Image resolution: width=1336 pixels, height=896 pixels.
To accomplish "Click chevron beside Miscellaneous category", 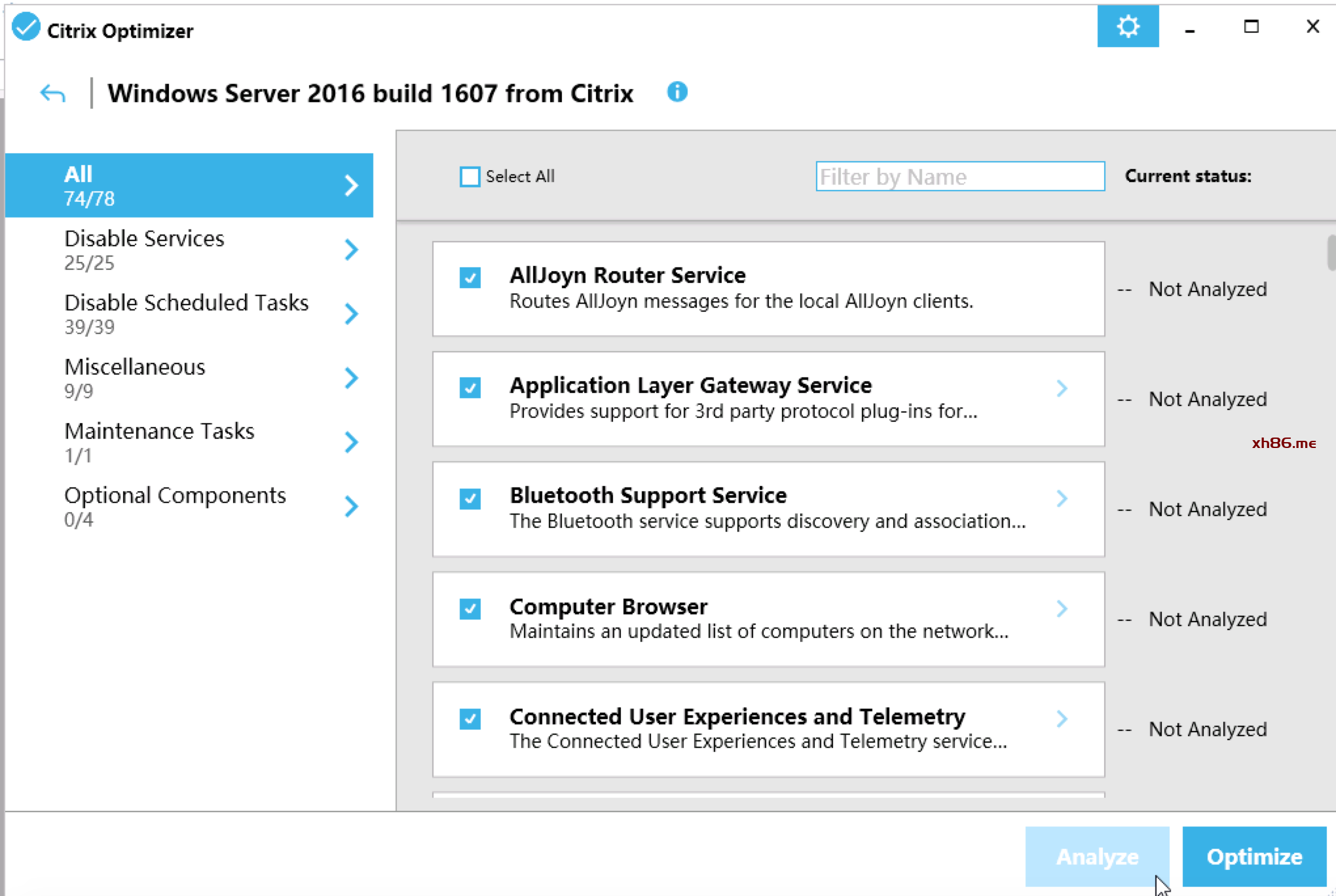I will pos(352,378).
